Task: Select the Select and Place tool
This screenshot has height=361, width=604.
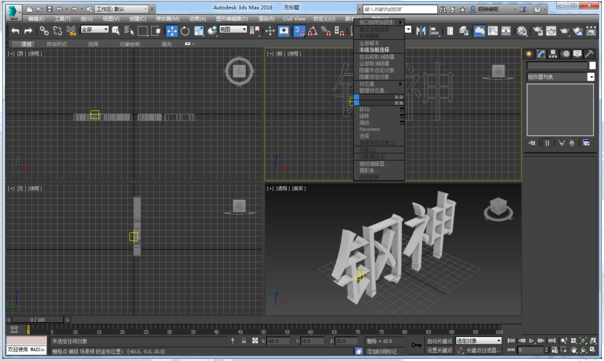Action: point(212,31)
